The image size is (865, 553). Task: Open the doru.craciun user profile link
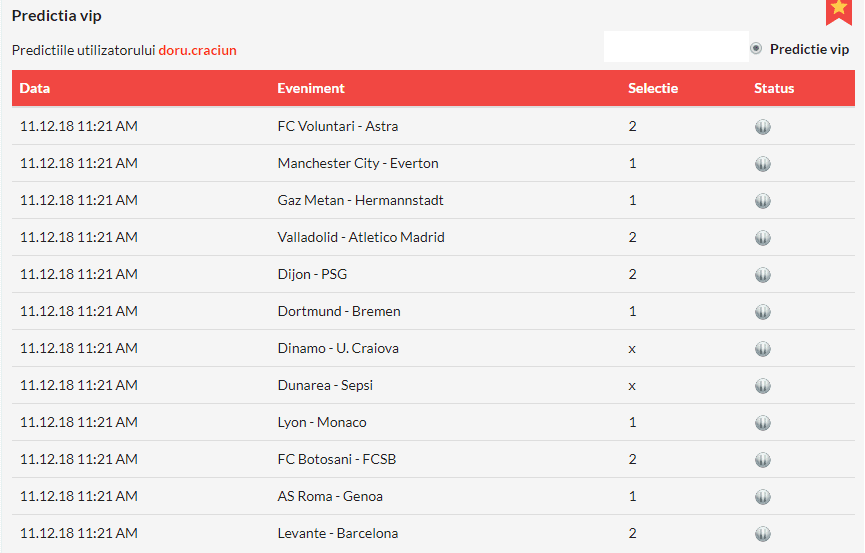click(197, 50)
